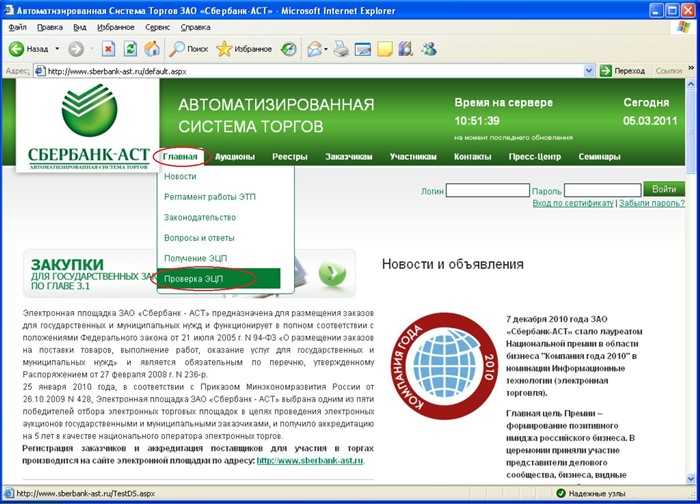Click the Messenger people icon
This screenshot has width=700, height=504.
(x=429, y=49)
